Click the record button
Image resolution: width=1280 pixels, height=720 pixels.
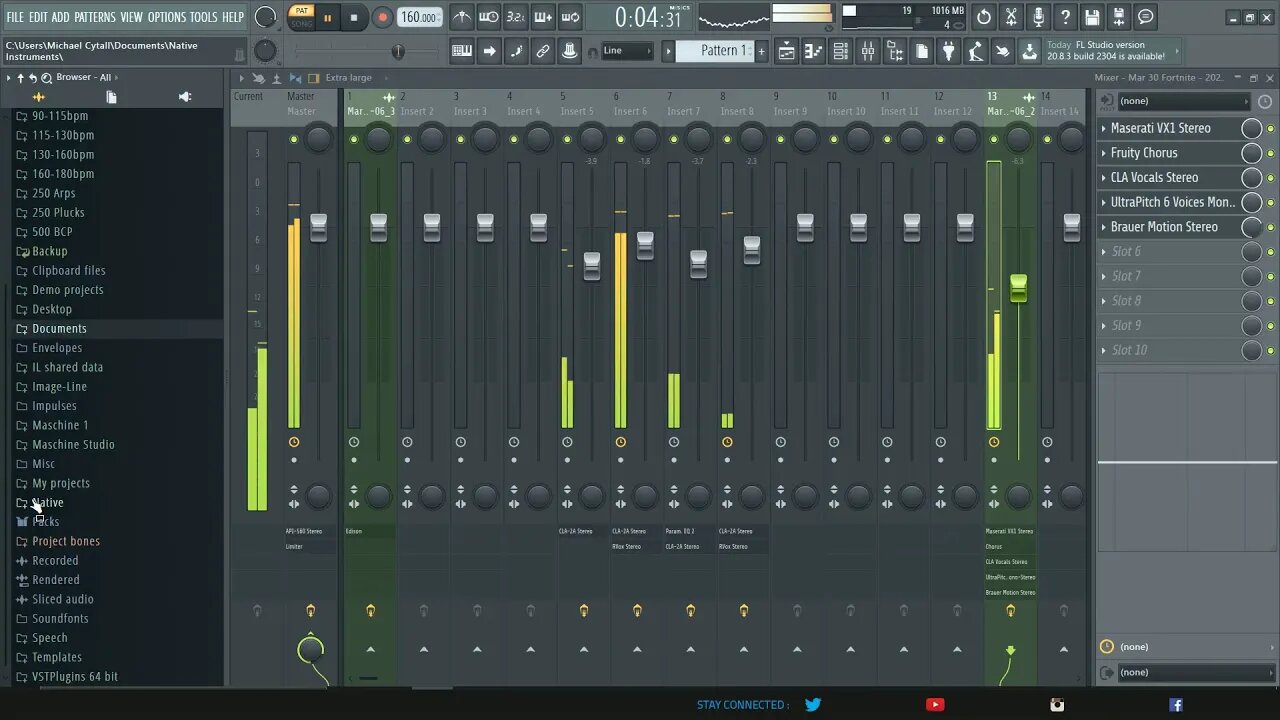[x=382, y=17]
